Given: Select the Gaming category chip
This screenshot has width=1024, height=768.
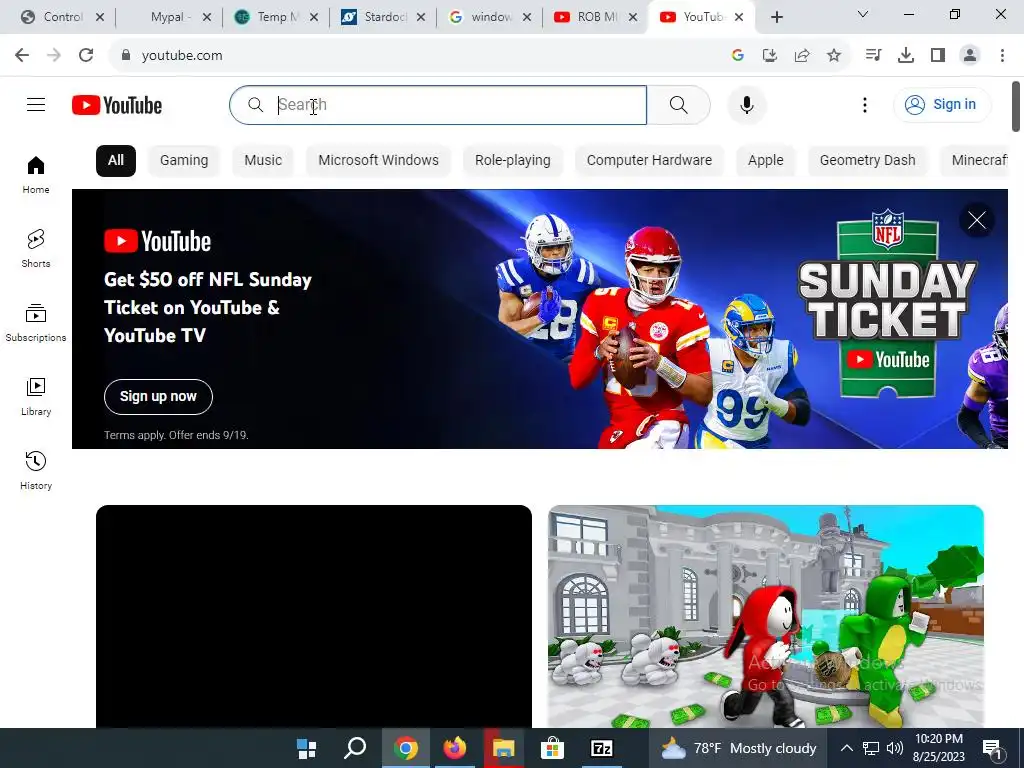Looking at the screenshot, I should coord(184,161).
